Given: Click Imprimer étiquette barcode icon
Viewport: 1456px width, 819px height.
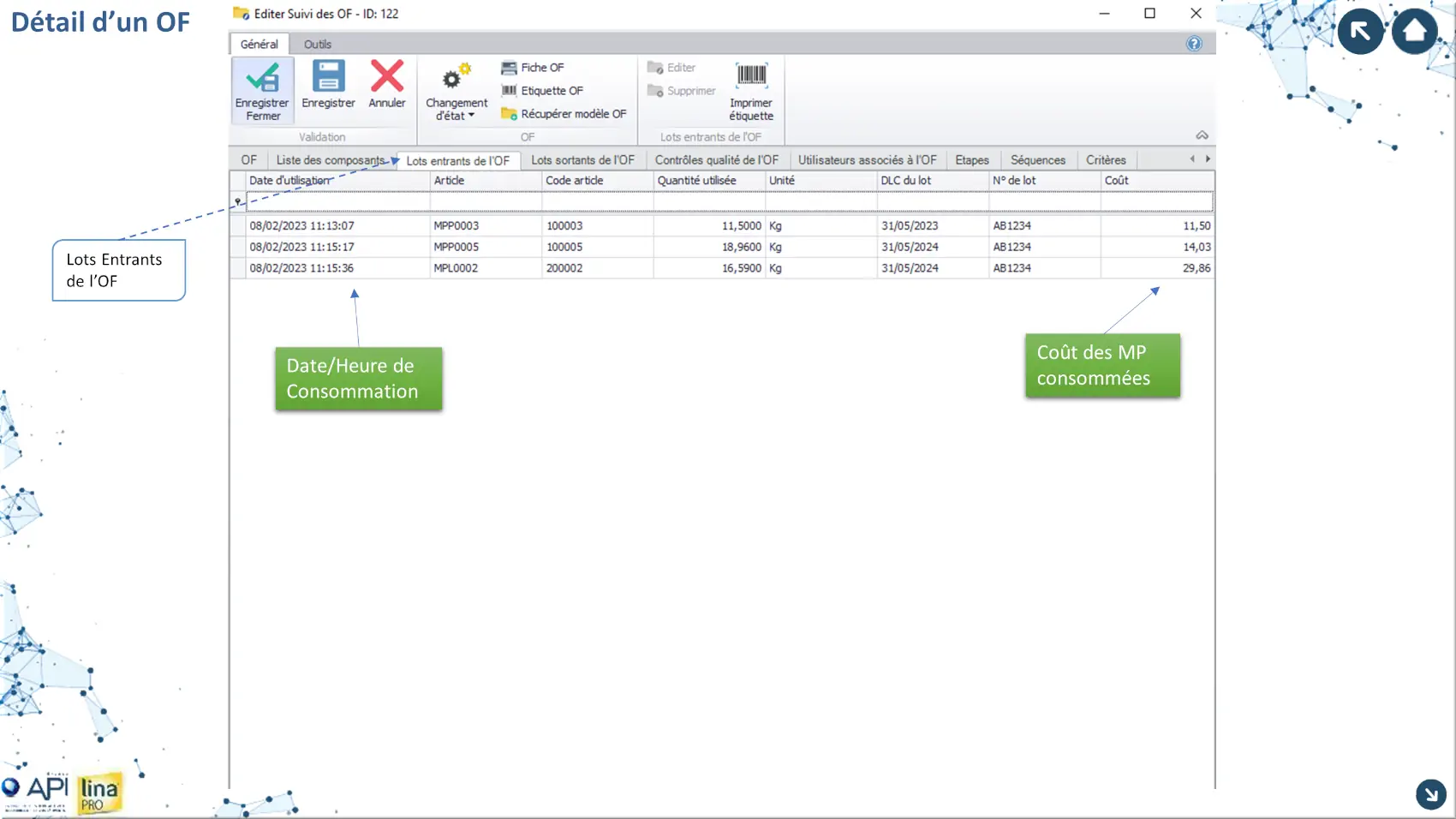Looking at the screenshot, I should pyautogui.click(x=751, y=75).
